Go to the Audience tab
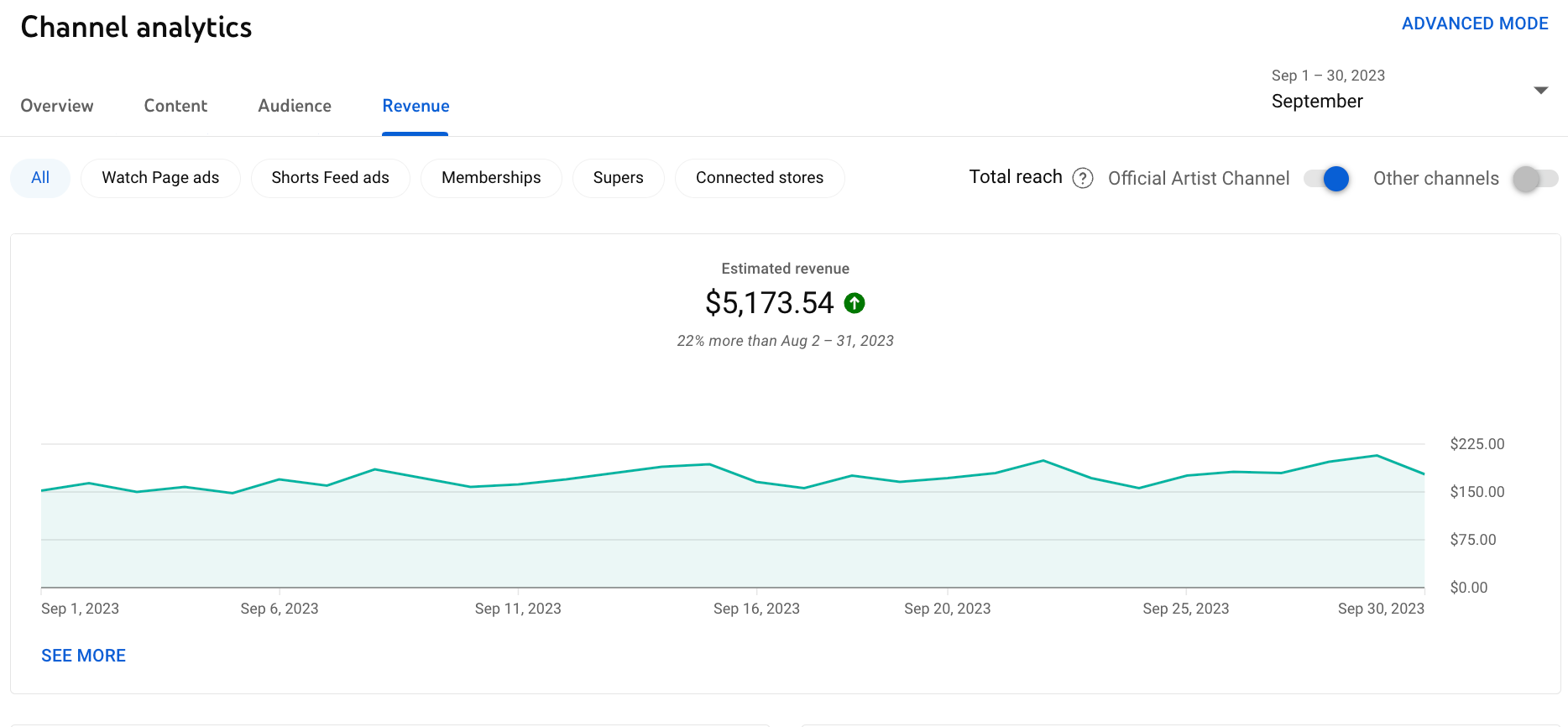The height and width of the screenshot is (727, 1568). tap(295, 106)
